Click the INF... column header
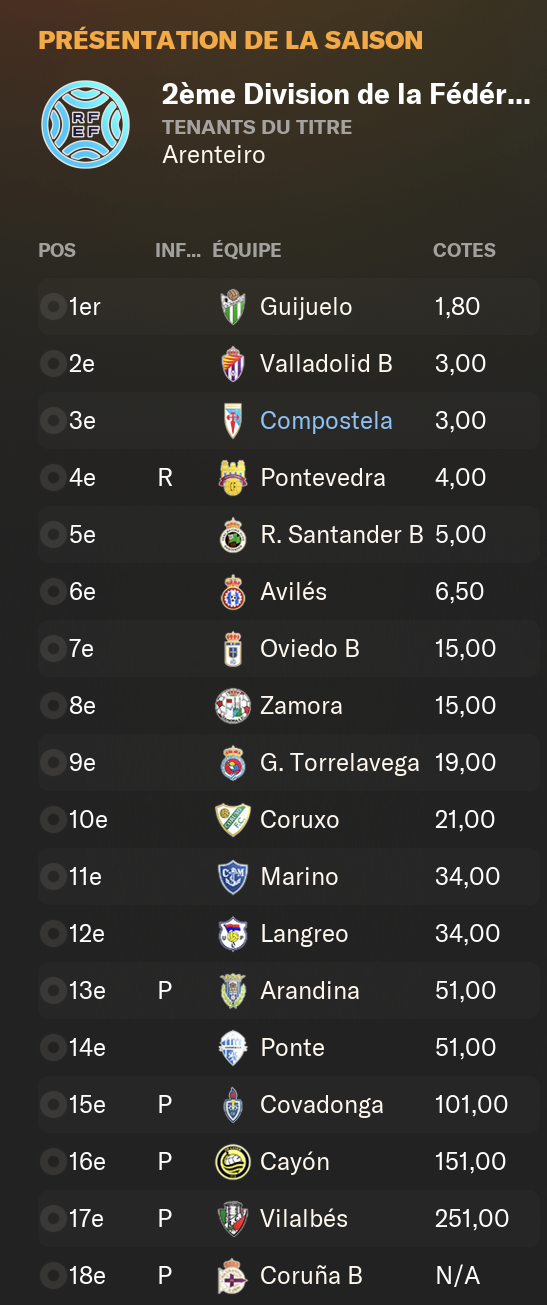The width and height of the screenshot is (547, 1305). (x=178, y=250)
